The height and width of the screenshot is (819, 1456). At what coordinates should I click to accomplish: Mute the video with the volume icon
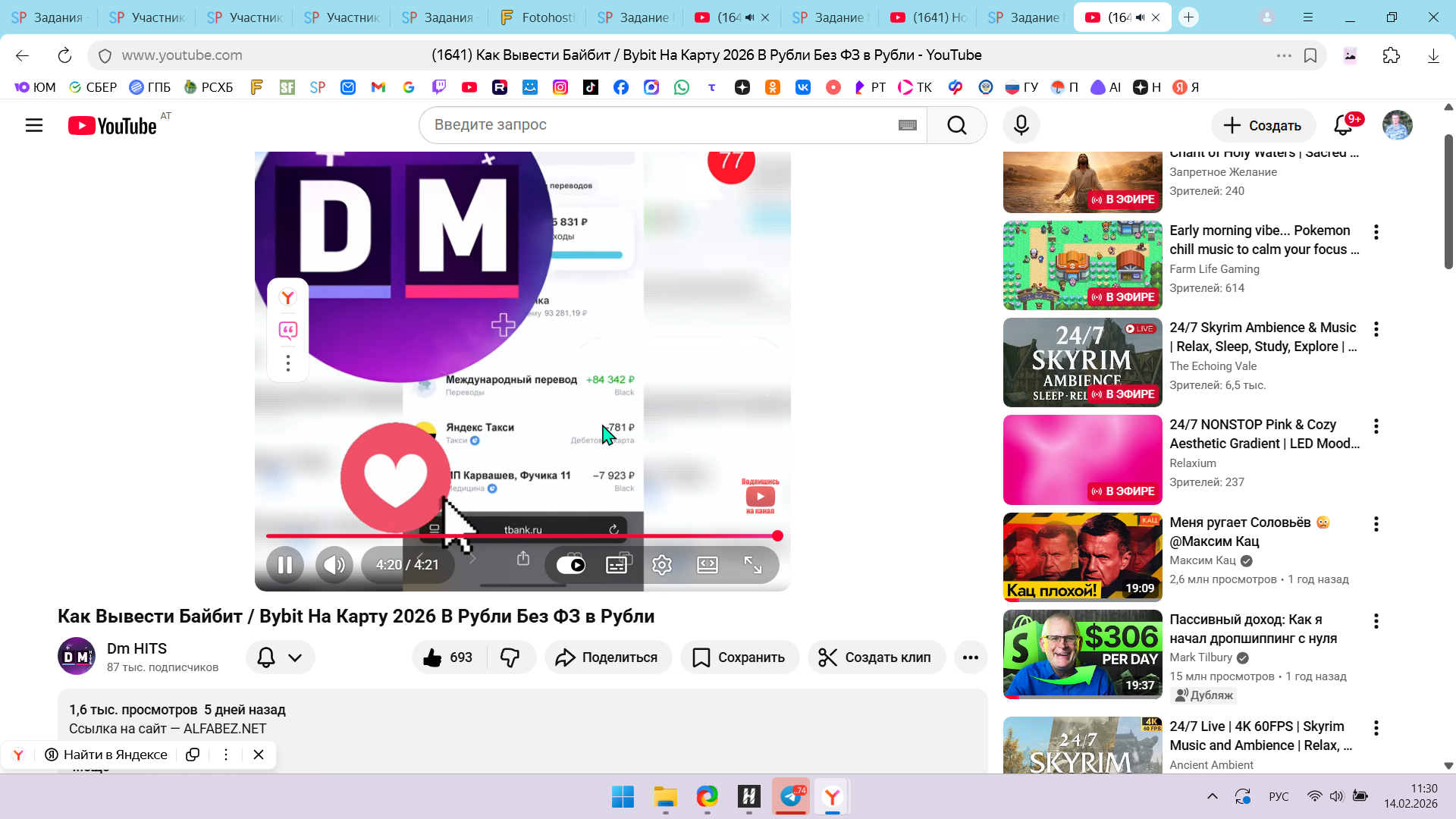[x=334, y=565]
